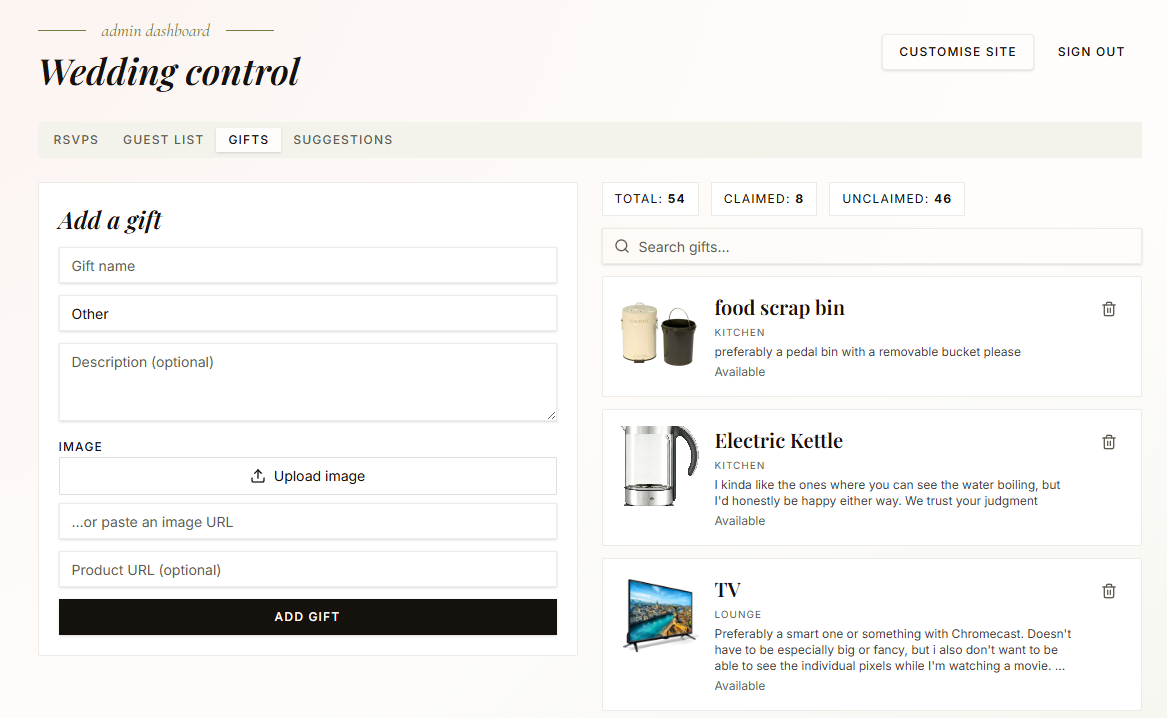
Task: Click the TV description mentioning Chromecast
Action: [x=892, y=650]
